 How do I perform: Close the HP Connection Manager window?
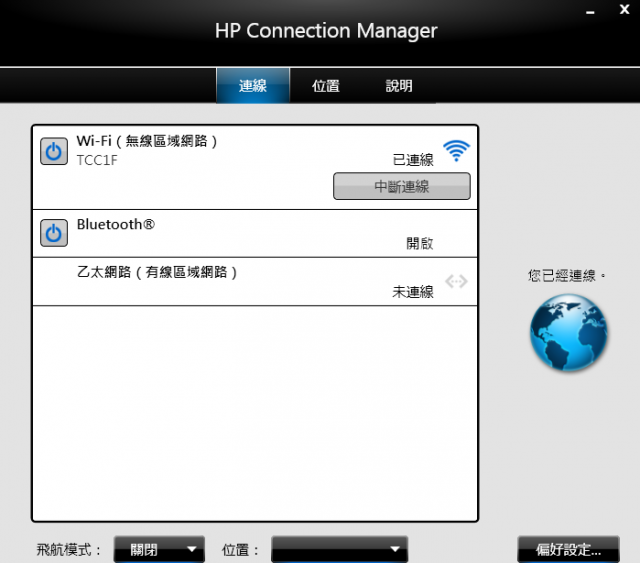coord(624,9)
